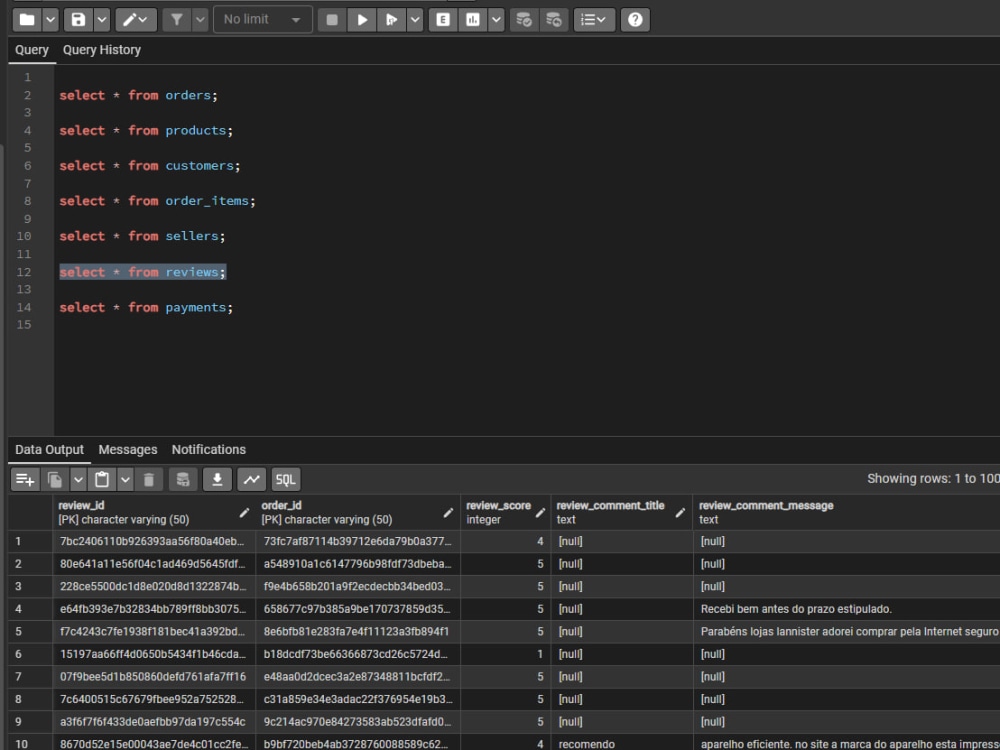This screenshot has width=1000, height=750.
Task: Click editor line 'select * from customers;'
Action: pyautogui.click(x=150, y=165)
